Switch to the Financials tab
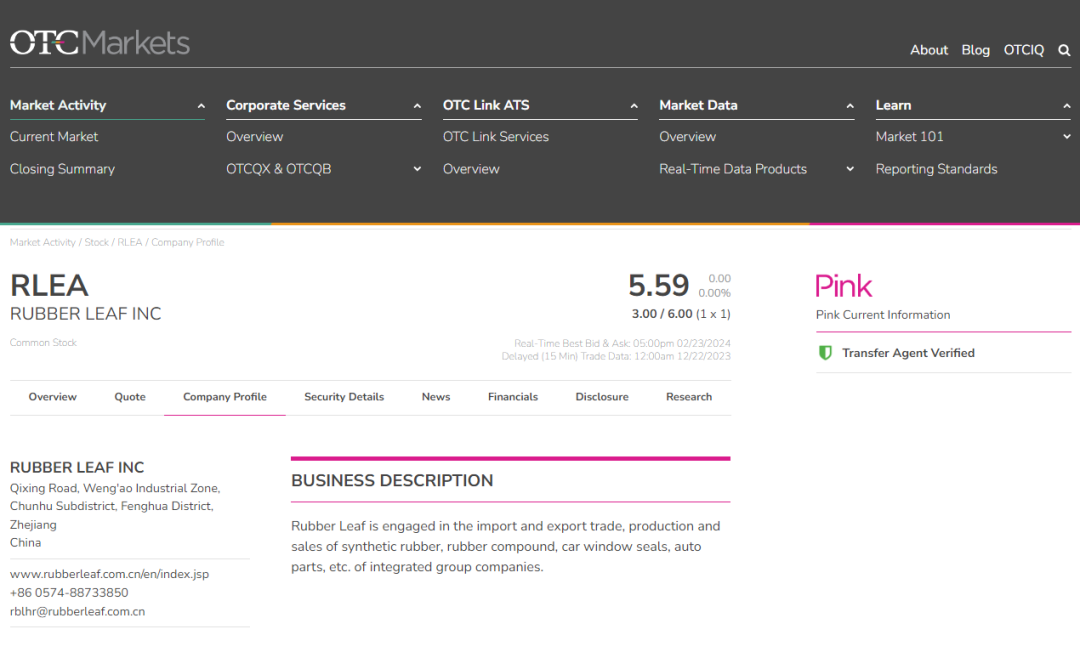This screenshot has width=1080, height=669. point(512,397)
